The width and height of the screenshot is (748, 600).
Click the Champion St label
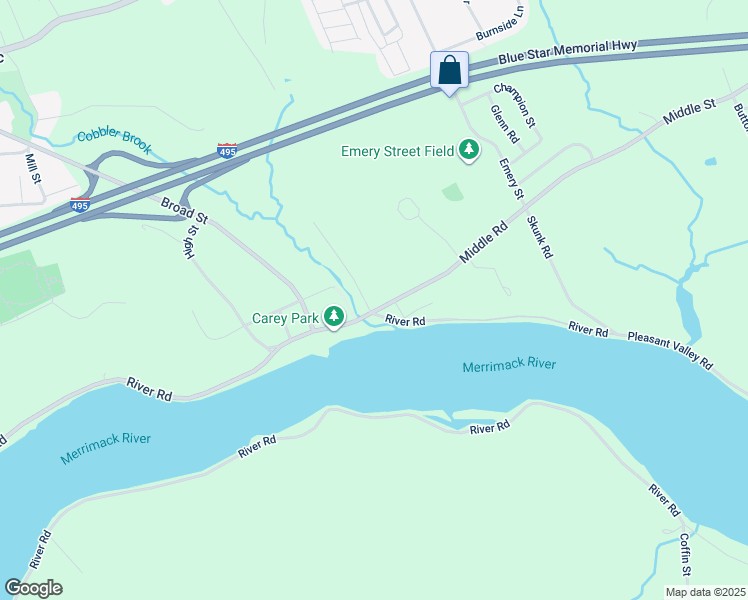515,105
